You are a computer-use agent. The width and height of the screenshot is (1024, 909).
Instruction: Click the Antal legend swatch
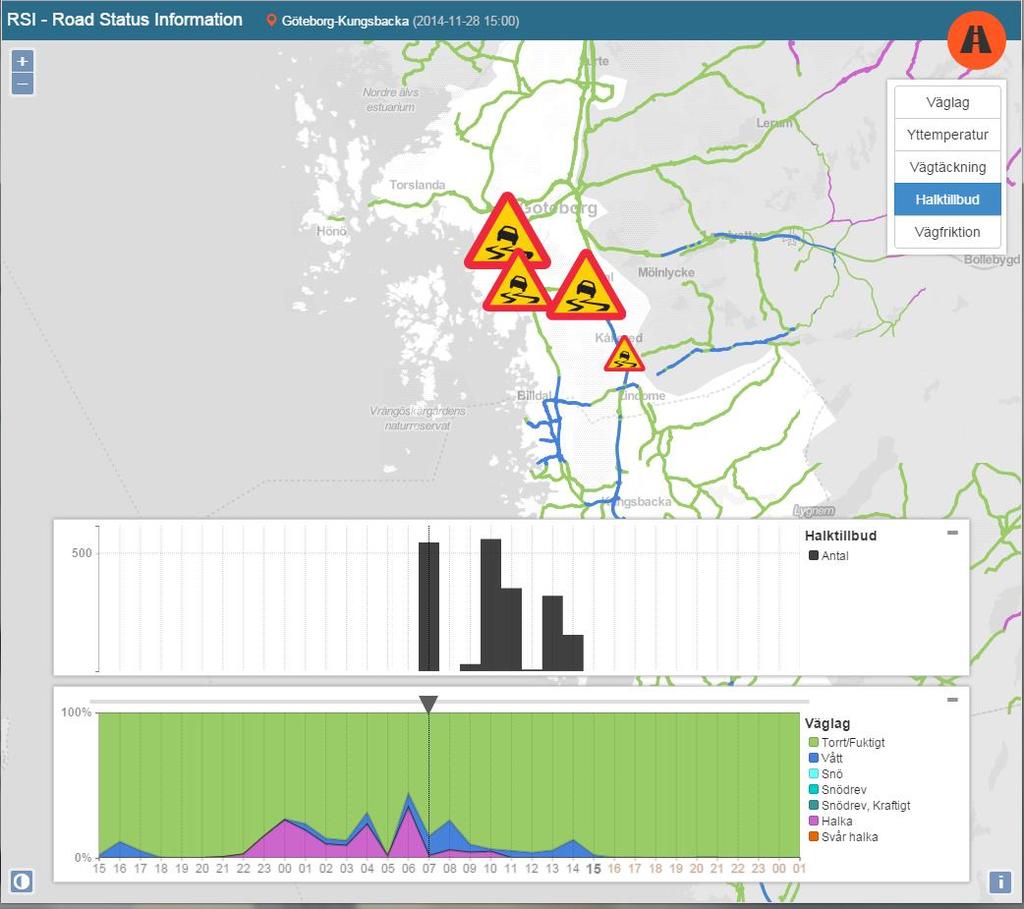pyautogui.click(x=814, y=556)
